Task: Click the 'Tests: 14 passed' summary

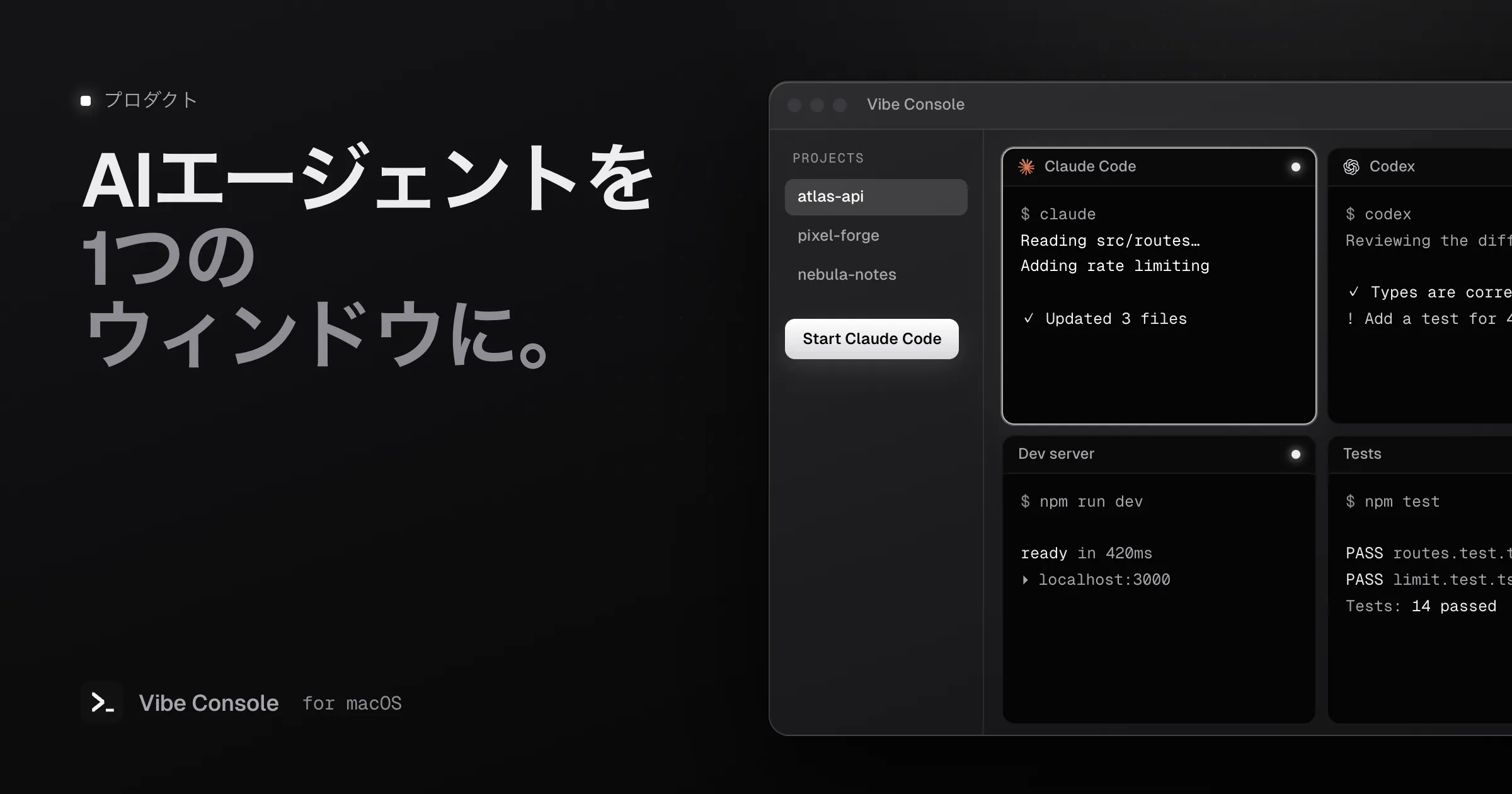Action: [1421, 606]
